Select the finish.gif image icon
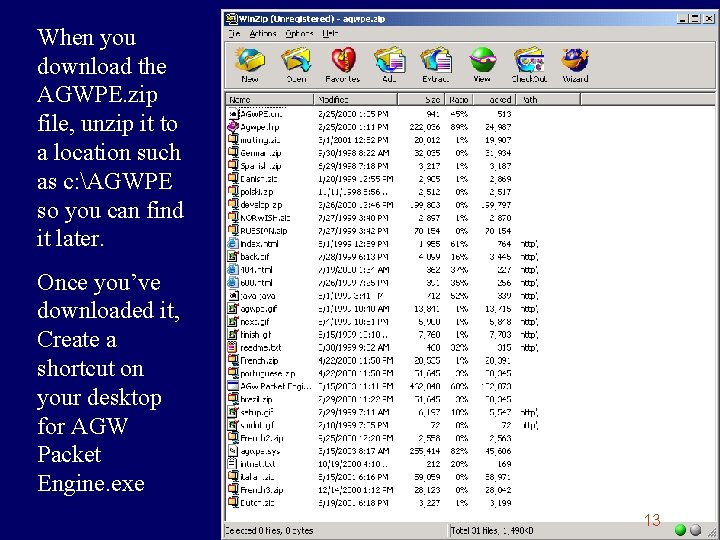This screenshot has width=720, height=540. click(x=233, y=334)
